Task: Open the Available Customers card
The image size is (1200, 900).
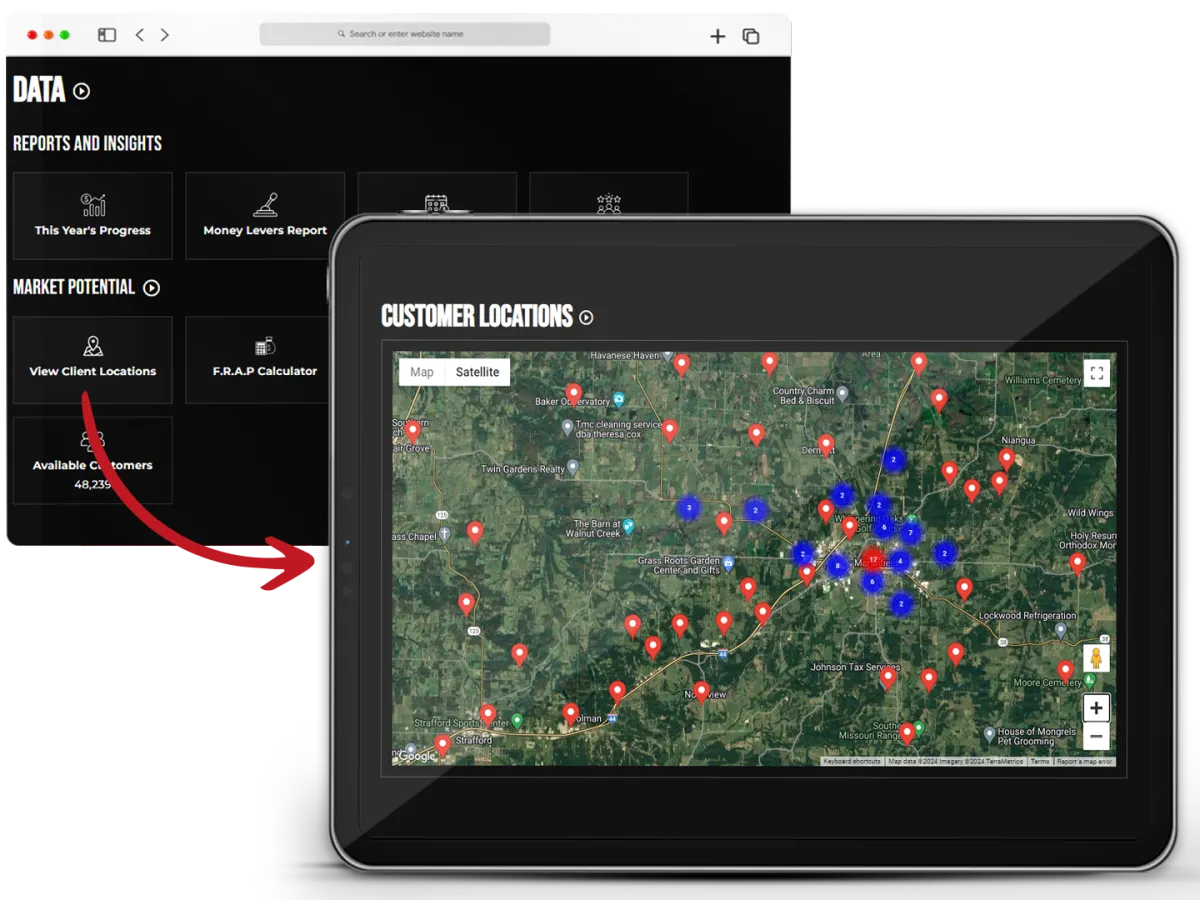Action: (x=93, y=460)
